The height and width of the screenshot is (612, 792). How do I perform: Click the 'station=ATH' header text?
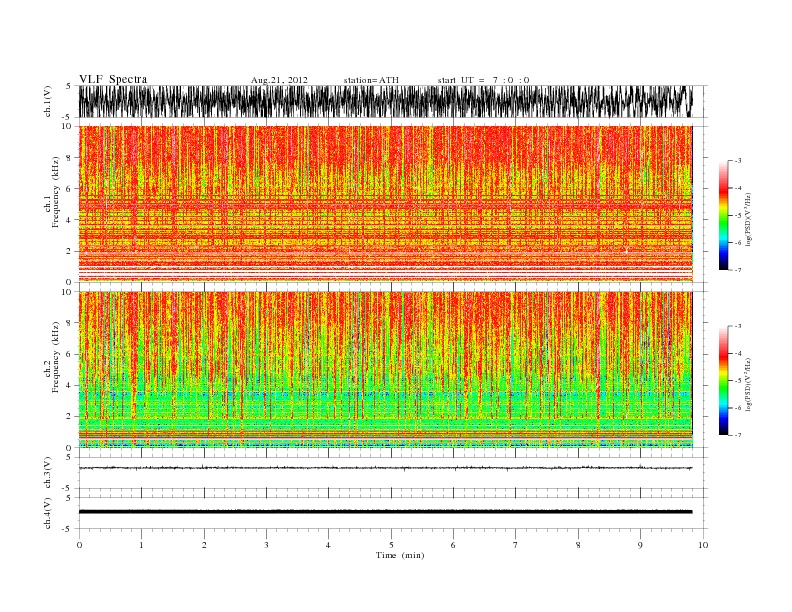pyautogui.click(x=371, y=80)
